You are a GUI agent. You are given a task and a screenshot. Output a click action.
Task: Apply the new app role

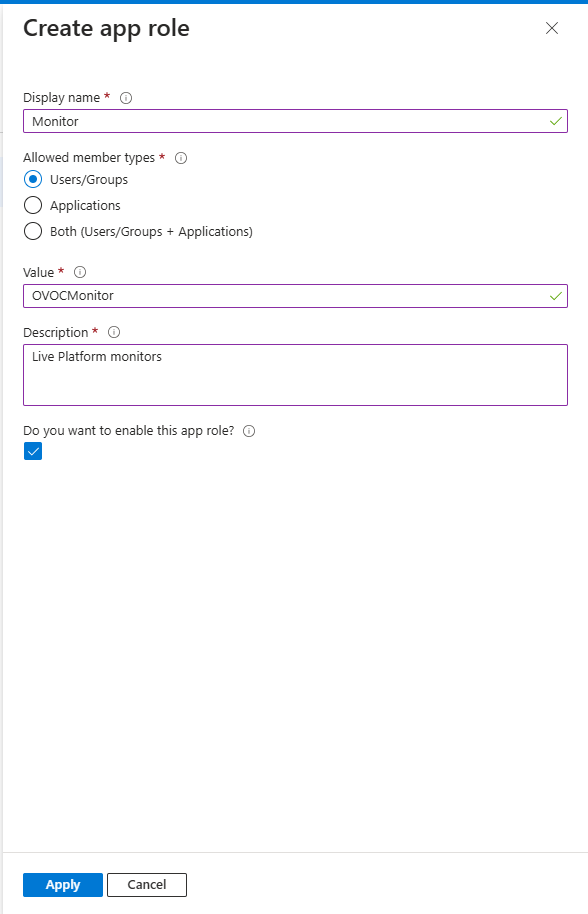pyautogui.click(x=63, y=885)
